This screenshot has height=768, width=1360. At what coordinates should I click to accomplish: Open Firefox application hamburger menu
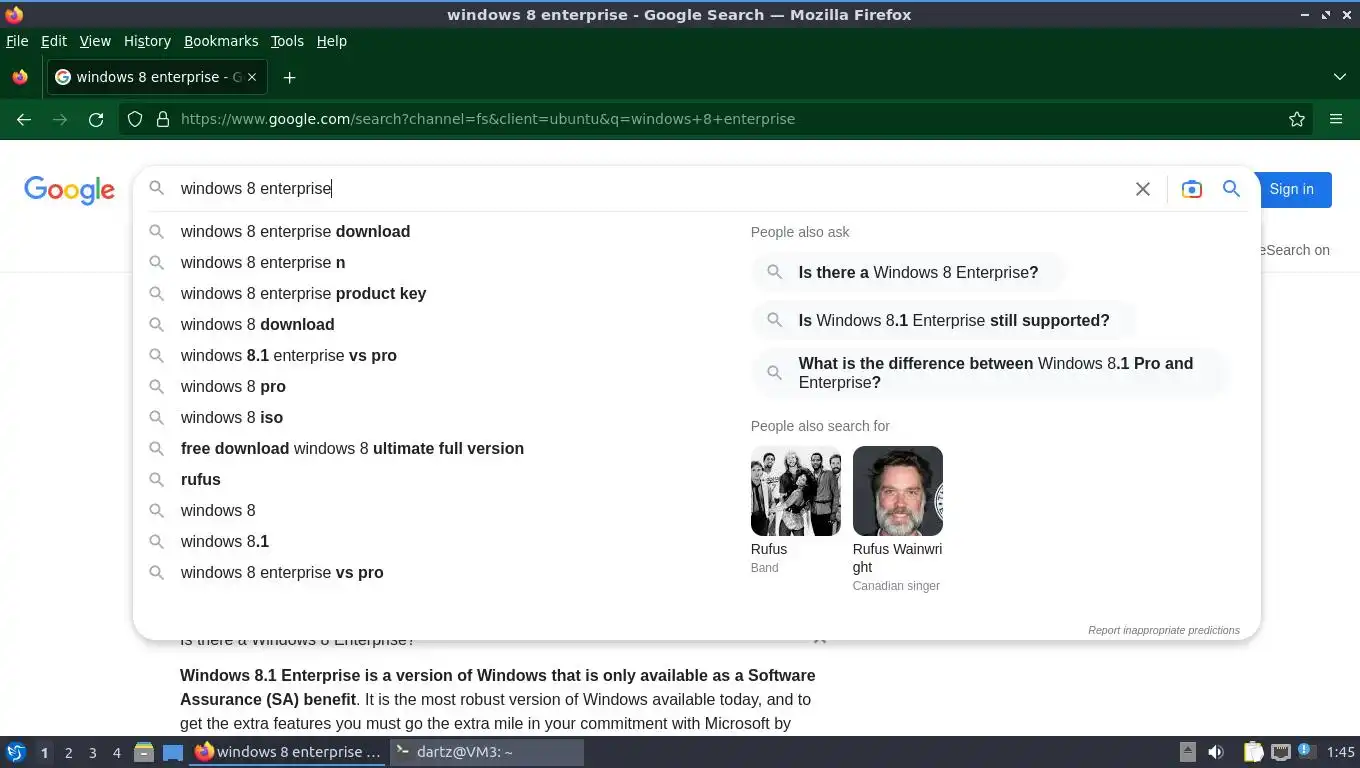click(1336, 119)
